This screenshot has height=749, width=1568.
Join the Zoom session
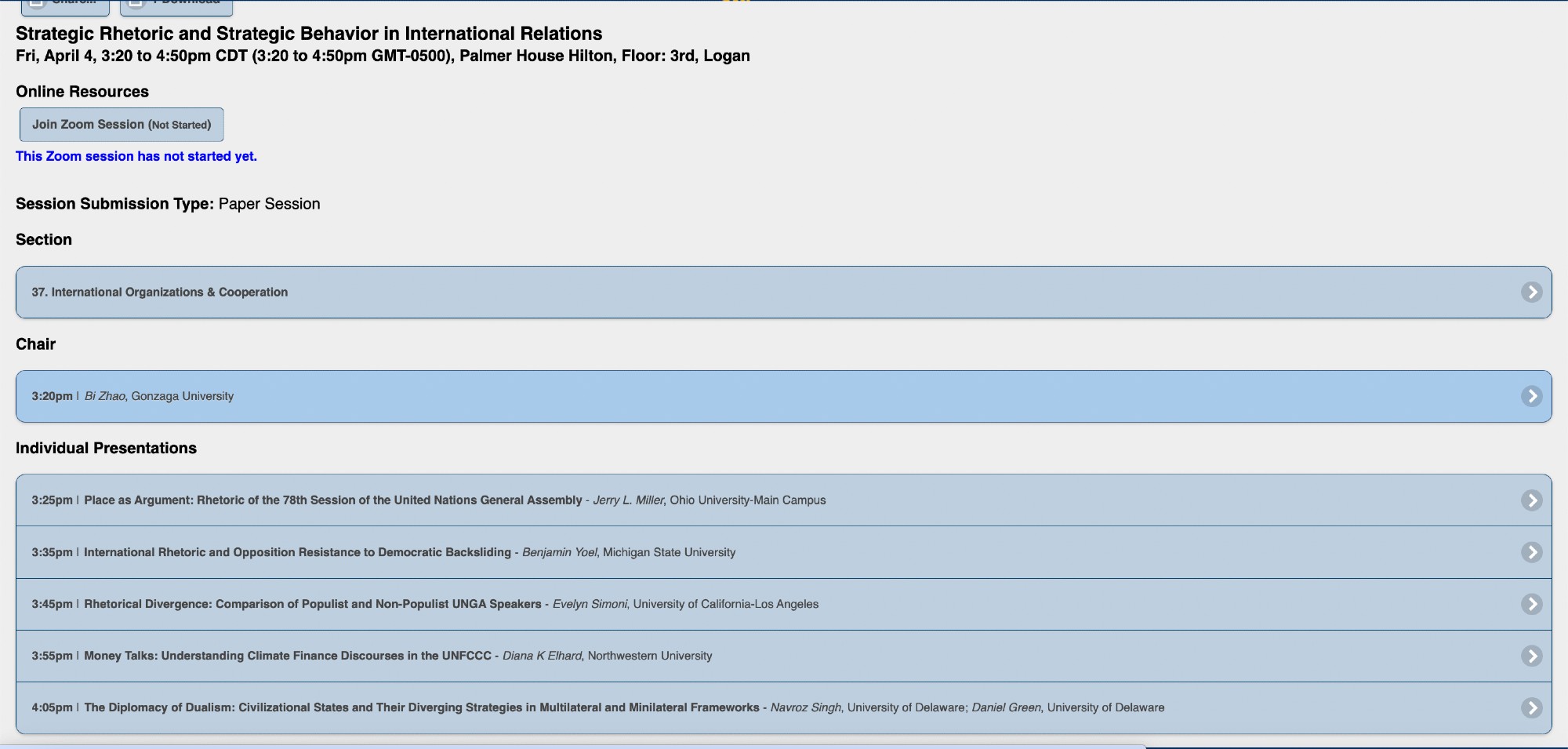point(122,125)
